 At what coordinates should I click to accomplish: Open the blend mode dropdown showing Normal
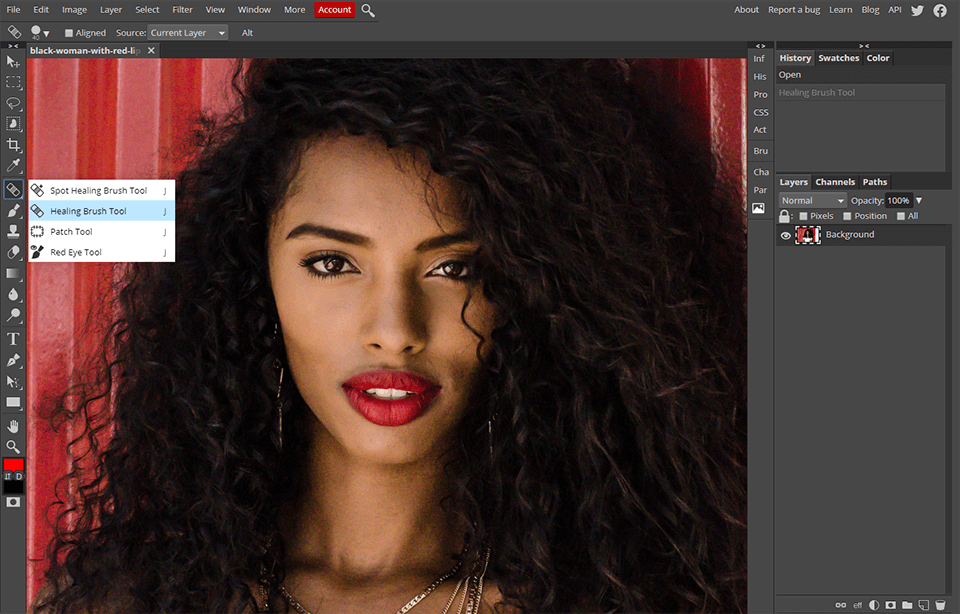810,200
